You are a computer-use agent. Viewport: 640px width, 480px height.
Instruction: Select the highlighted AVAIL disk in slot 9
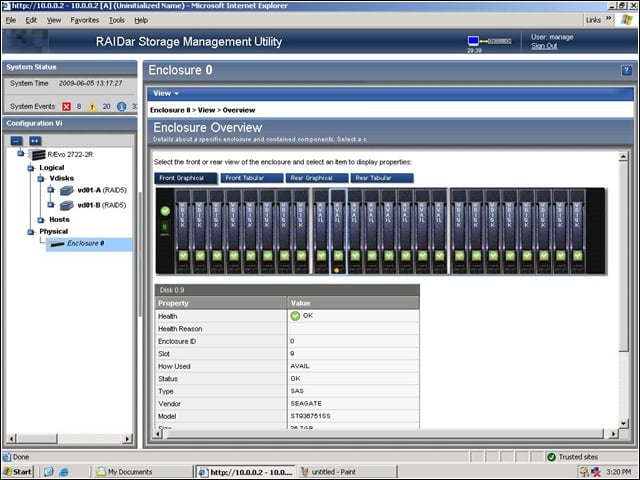tap(338, 231)
